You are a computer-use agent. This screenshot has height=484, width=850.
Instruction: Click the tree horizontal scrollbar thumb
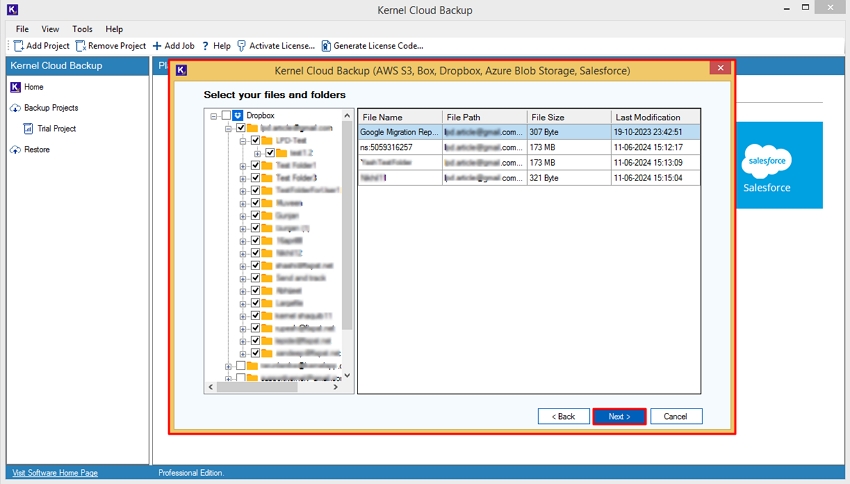click(257, 387)
